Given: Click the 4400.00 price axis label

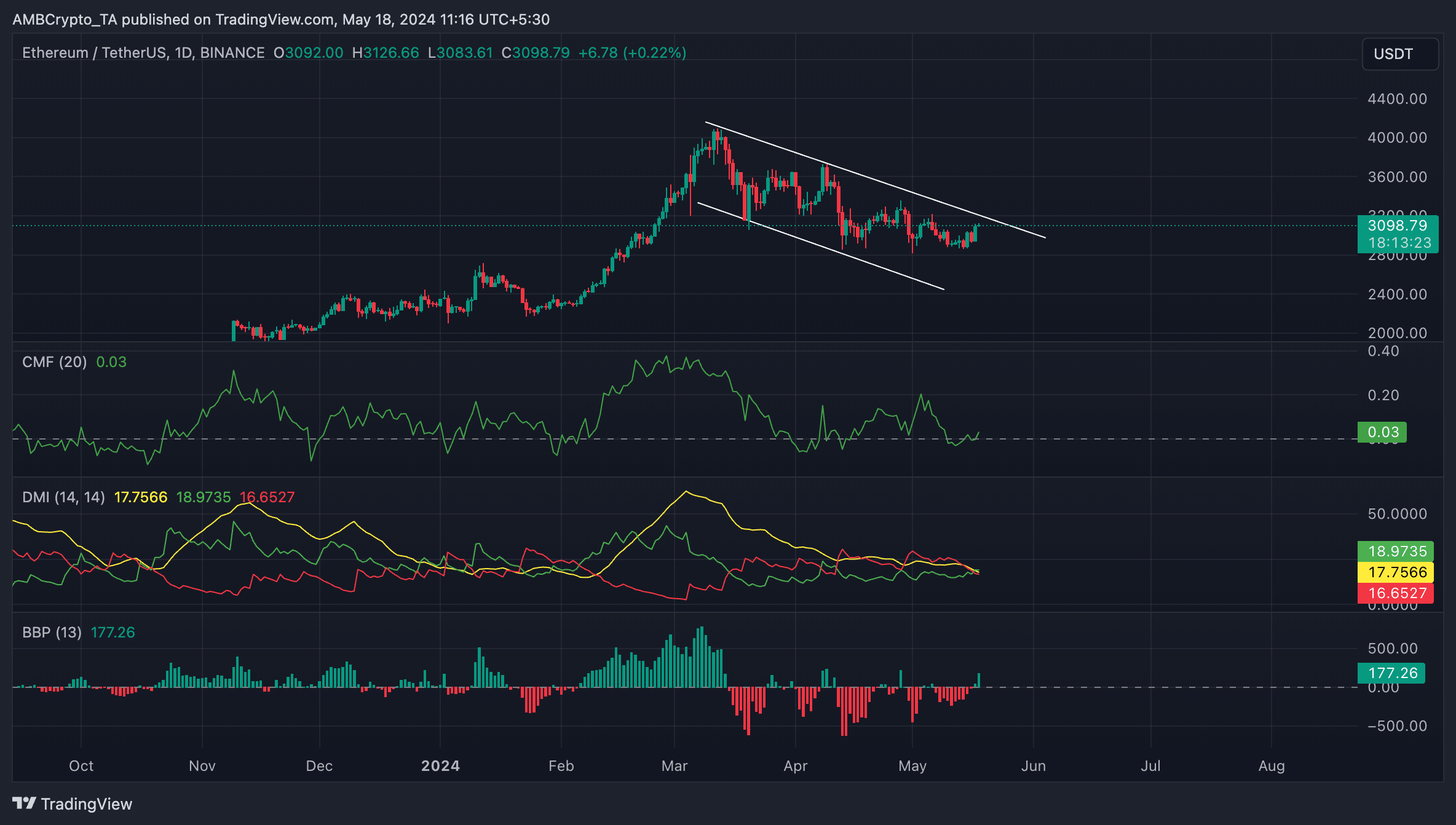Looking at the screenshot, I should tap(1397, 99).
